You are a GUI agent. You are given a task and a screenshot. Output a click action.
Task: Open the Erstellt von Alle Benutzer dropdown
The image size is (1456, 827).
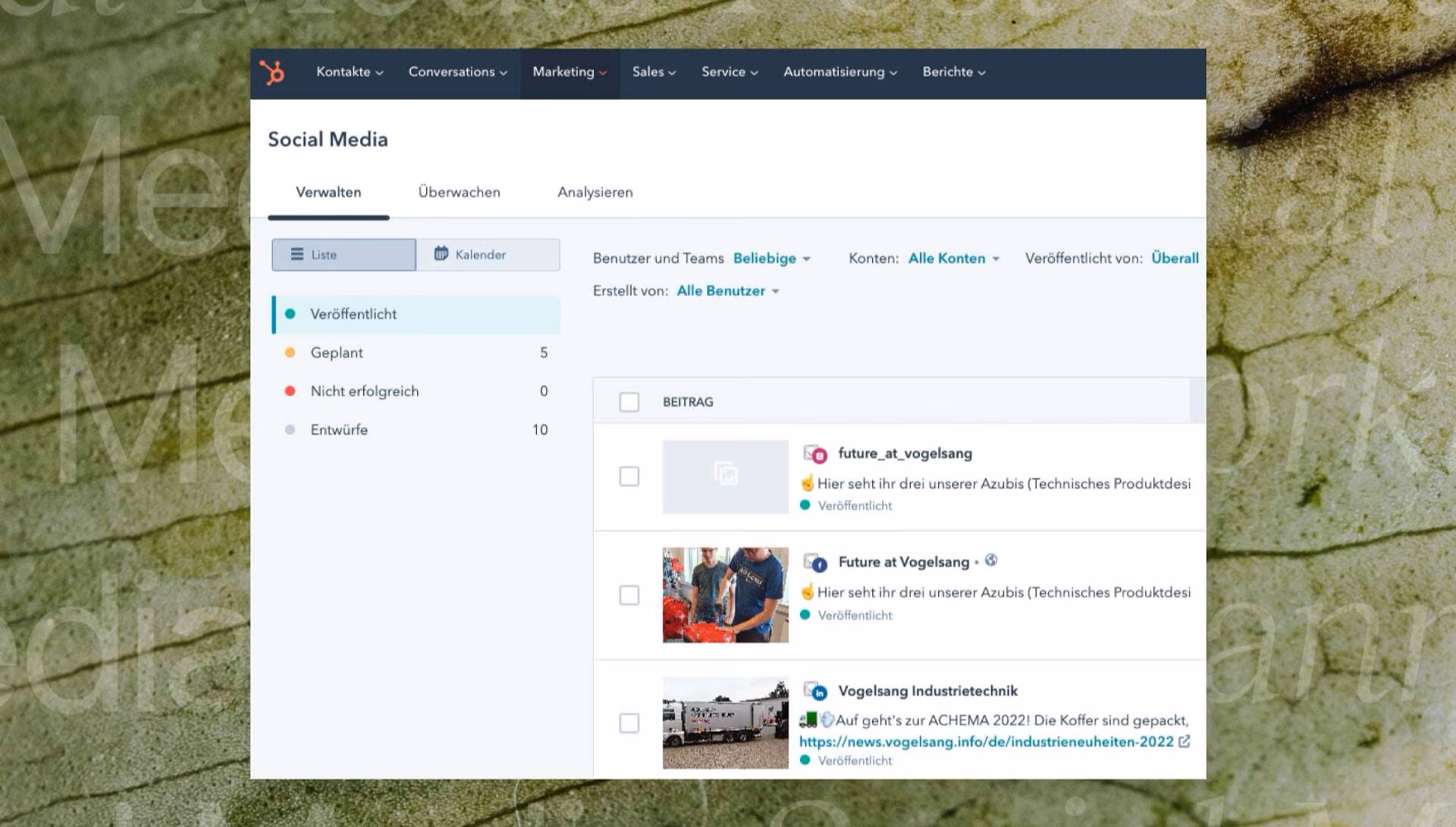point(728,291)
